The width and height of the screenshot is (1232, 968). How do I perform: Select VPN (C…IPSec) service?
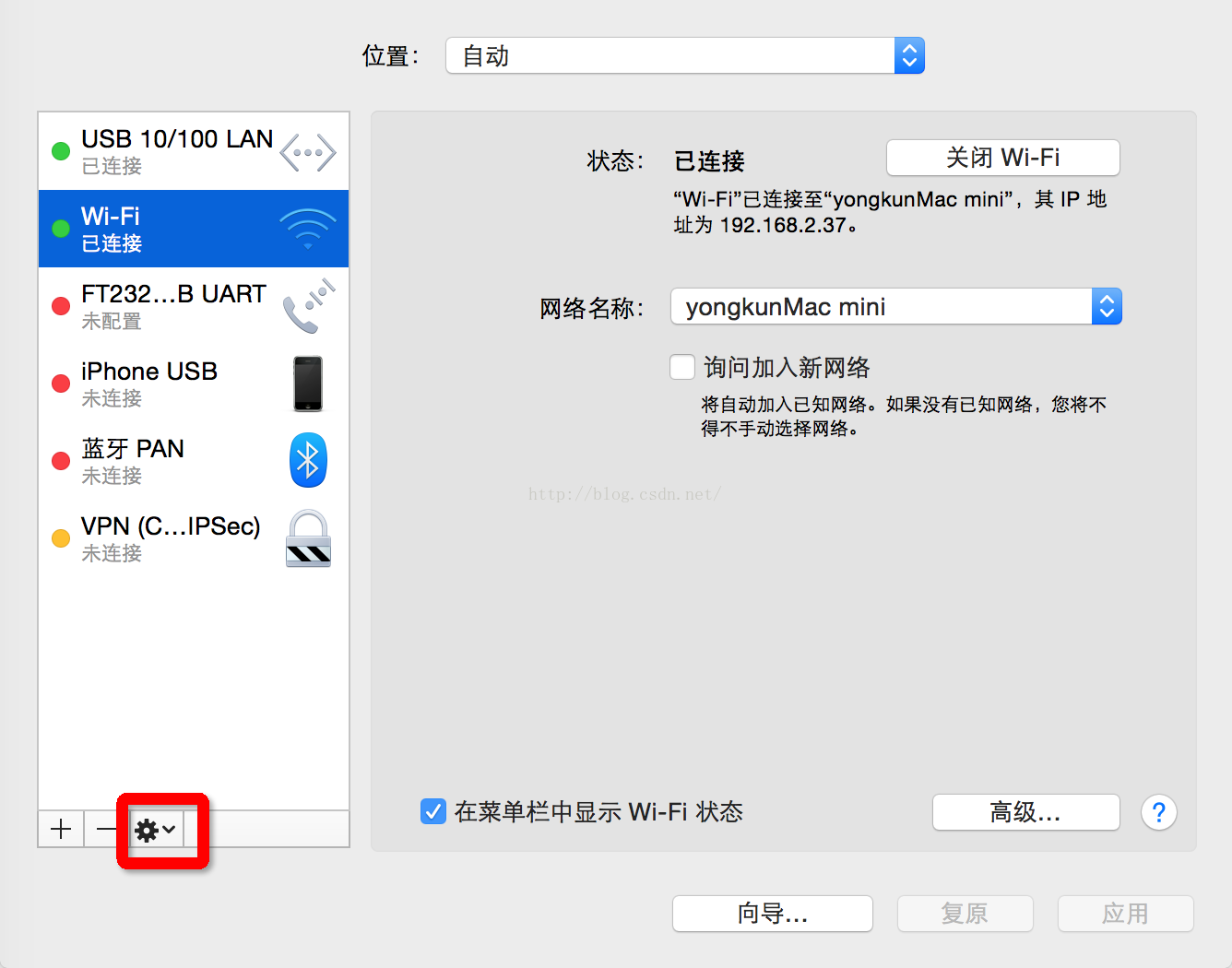(x=194, y=538)
